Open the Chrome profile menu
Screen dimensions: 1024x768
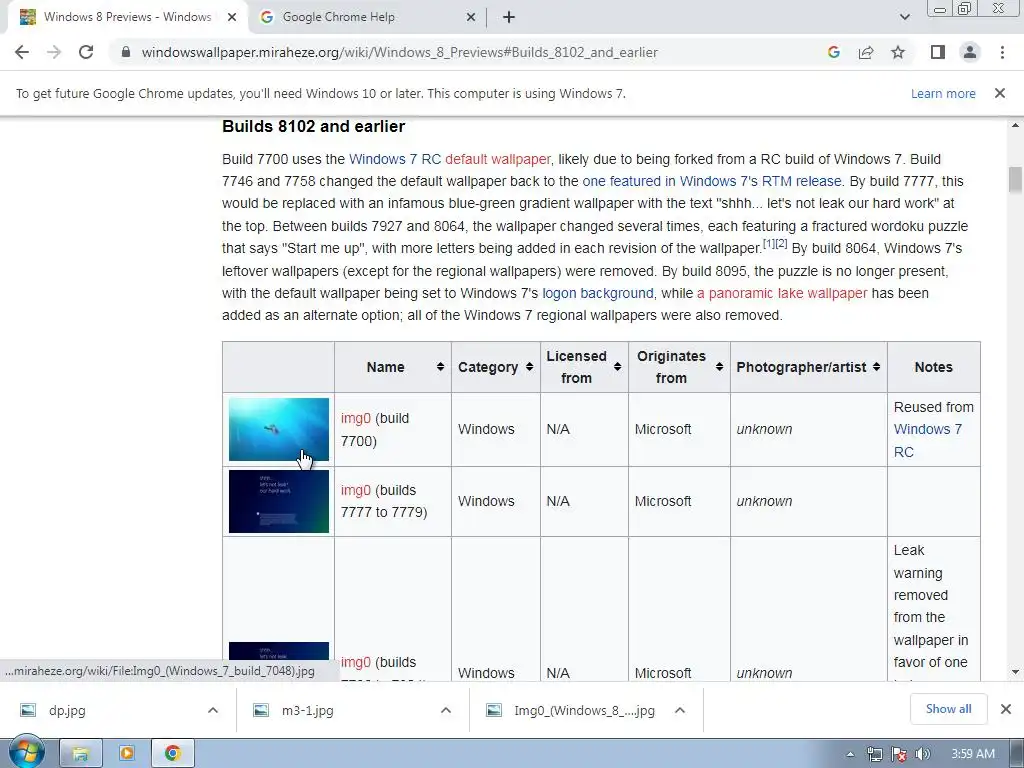click(x=970, y=52)
